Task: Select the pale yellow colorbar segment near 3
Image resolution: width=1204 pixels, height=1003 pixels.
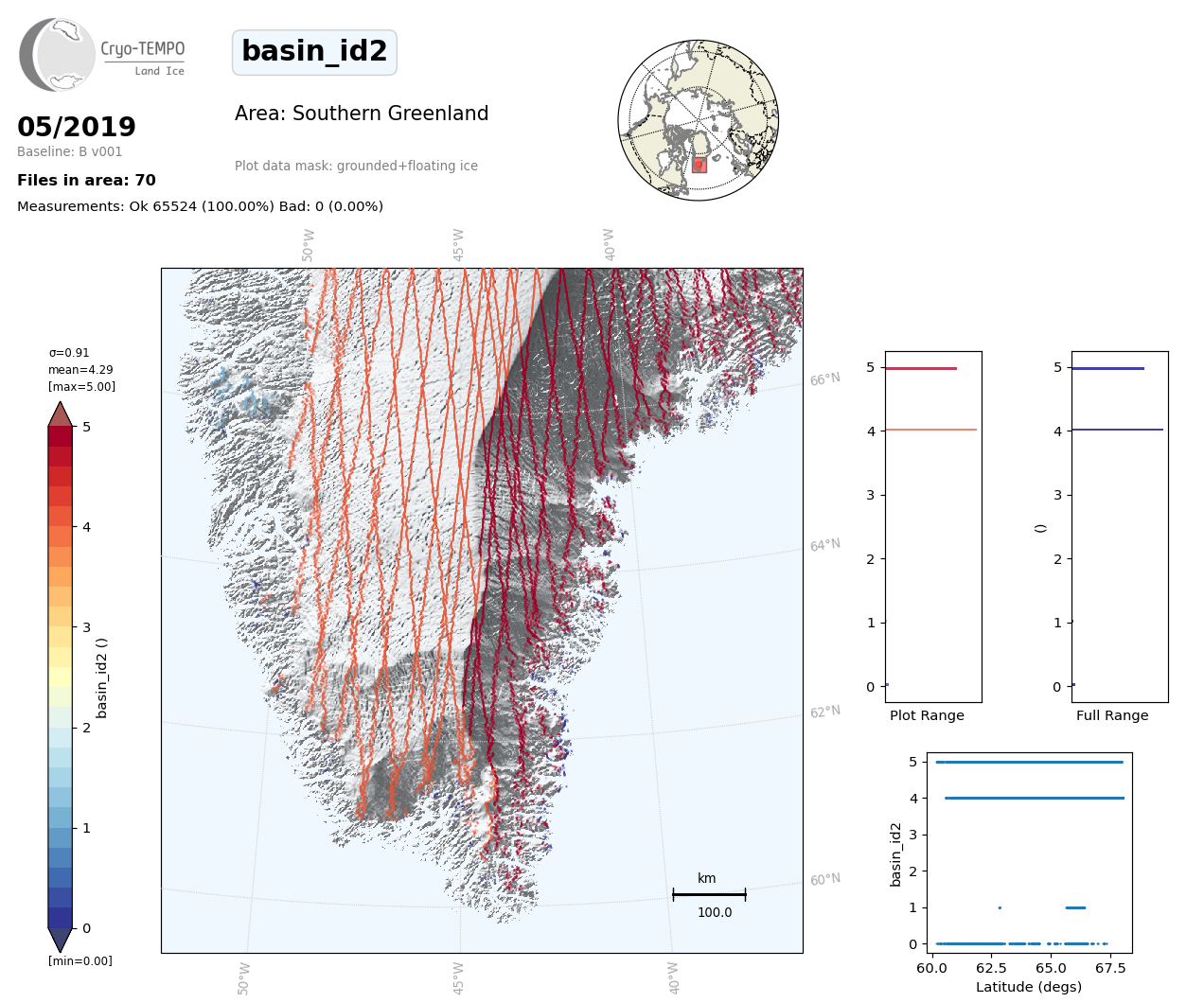Action: coord(61,636)
